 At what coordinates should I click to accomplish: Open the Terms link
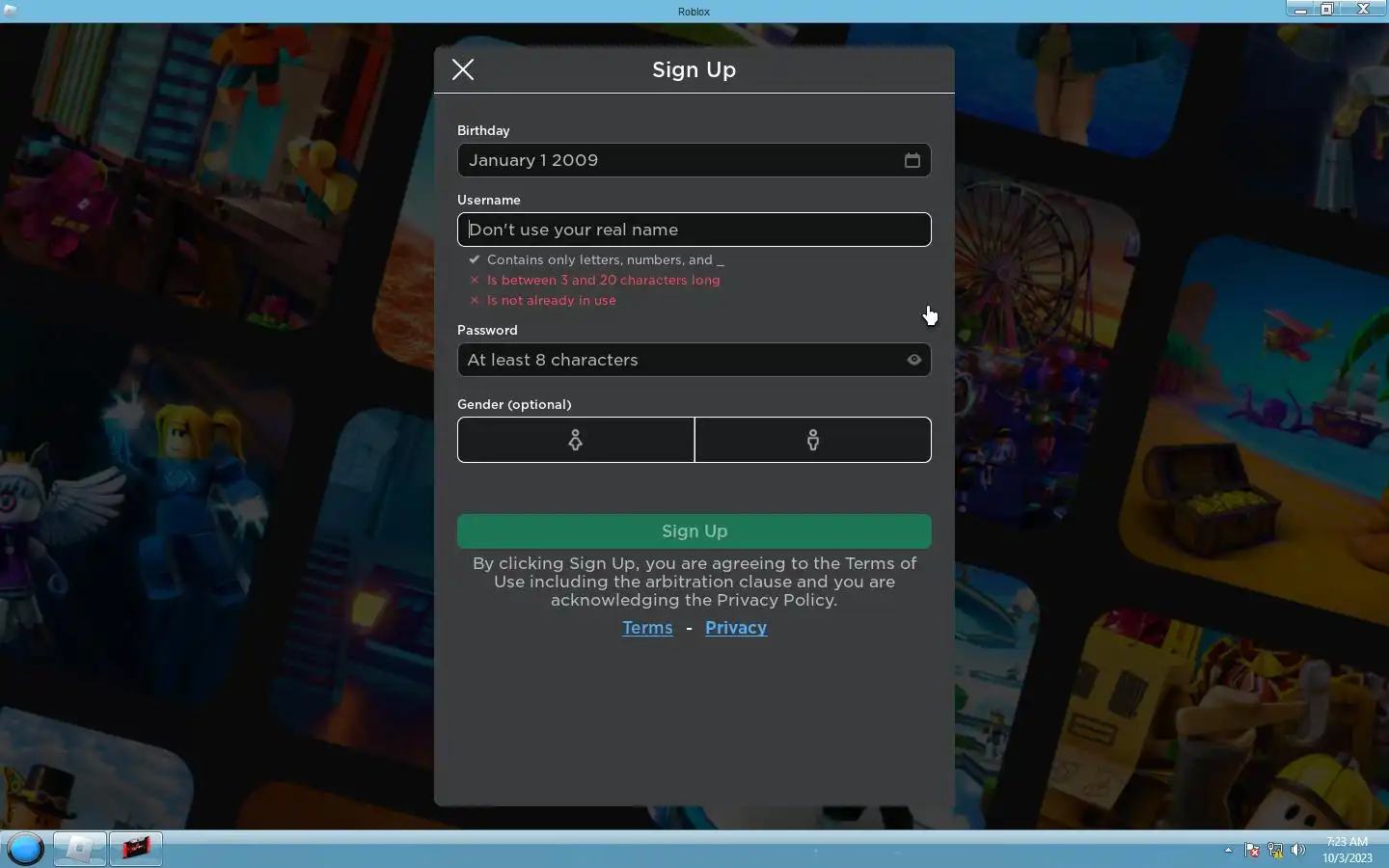tap(647, 628)
